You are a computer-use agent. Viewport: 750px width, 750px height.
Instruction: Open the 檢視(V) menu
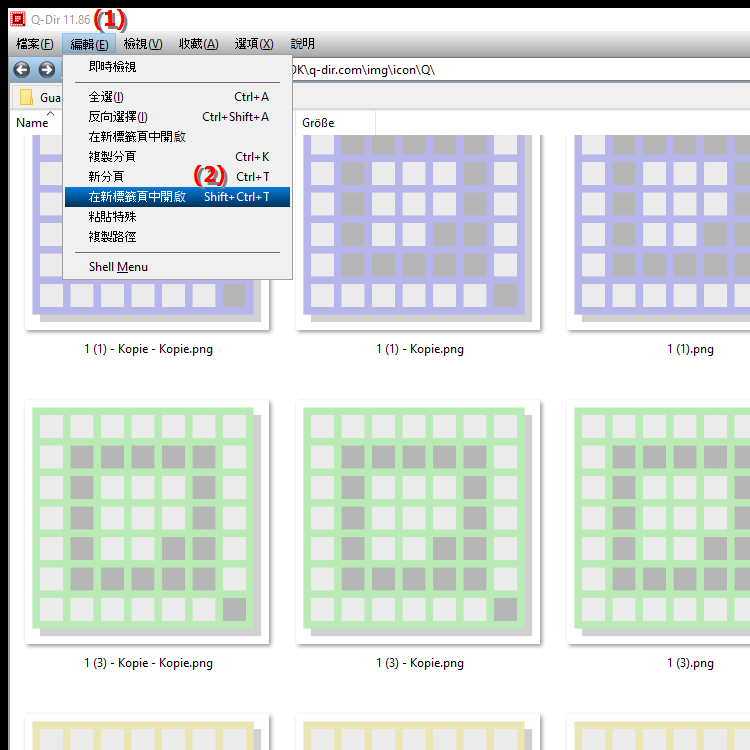143,44
